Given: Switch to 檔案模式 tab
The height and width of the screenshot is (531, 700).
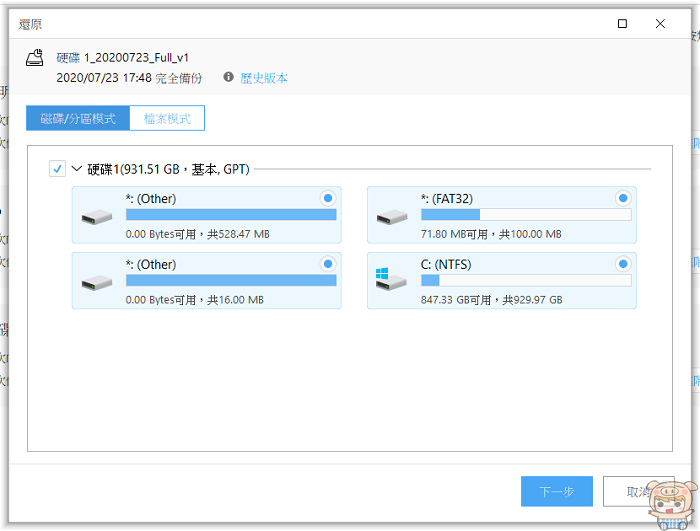Looking at the screenshot, I should point(167,119).
